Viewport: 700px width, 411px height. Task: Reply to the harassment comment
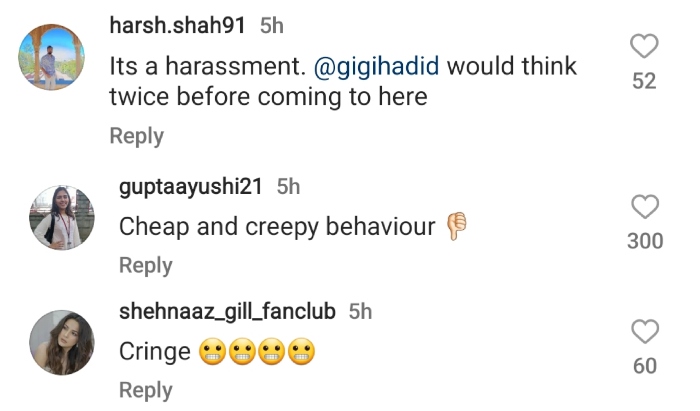137,136
